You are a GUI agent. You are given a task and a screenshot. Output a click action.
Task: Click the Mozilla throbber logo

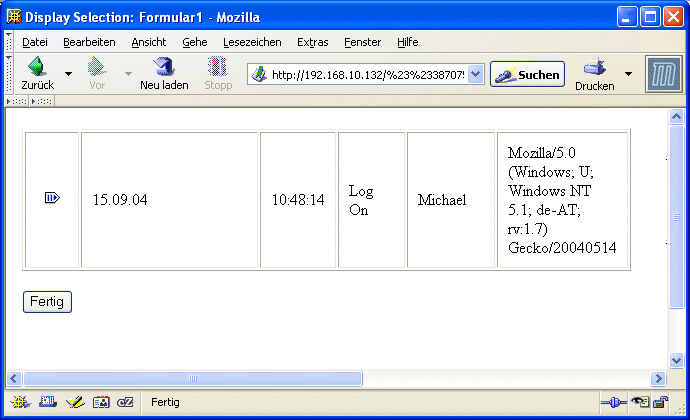[x=662, y=74]
